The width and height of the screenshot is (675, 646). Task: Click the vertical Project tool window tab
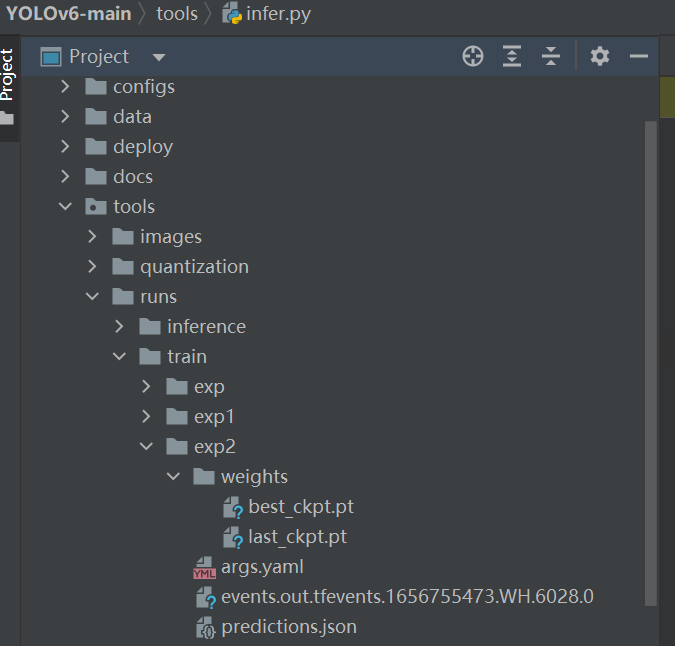[7, 74]
